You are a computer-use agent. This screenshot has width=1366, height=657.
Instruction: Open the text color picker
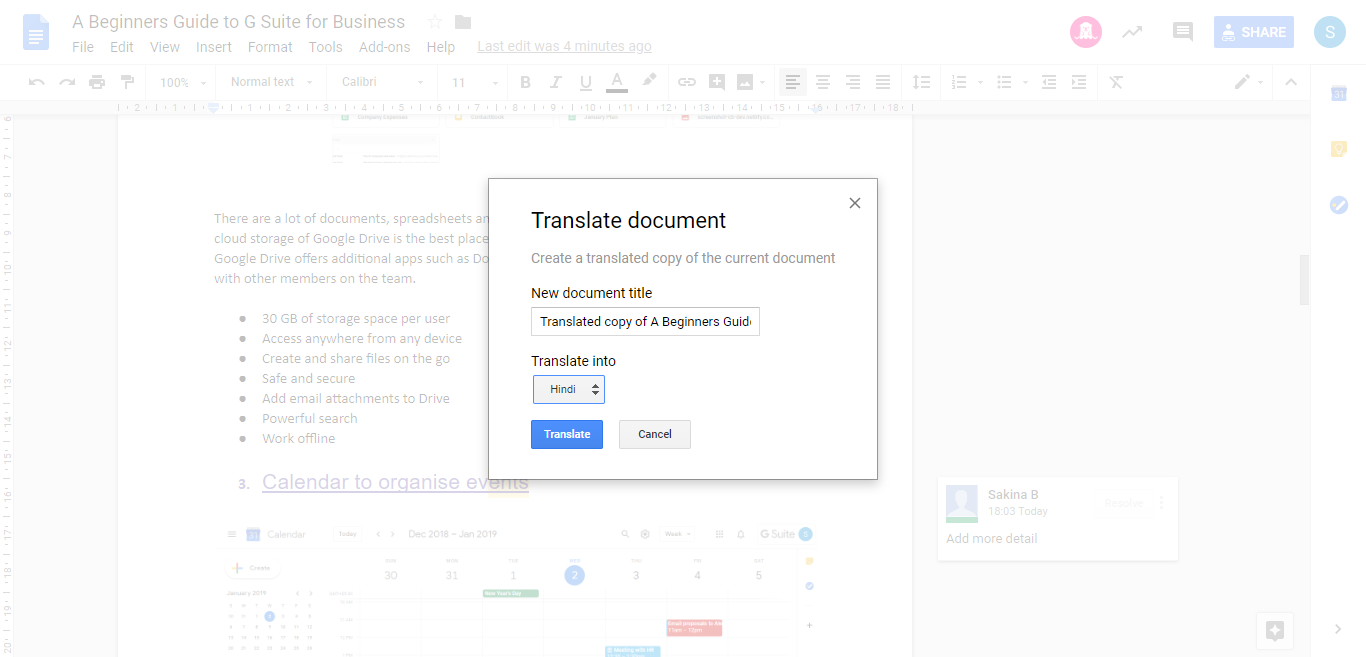point(617,82)
